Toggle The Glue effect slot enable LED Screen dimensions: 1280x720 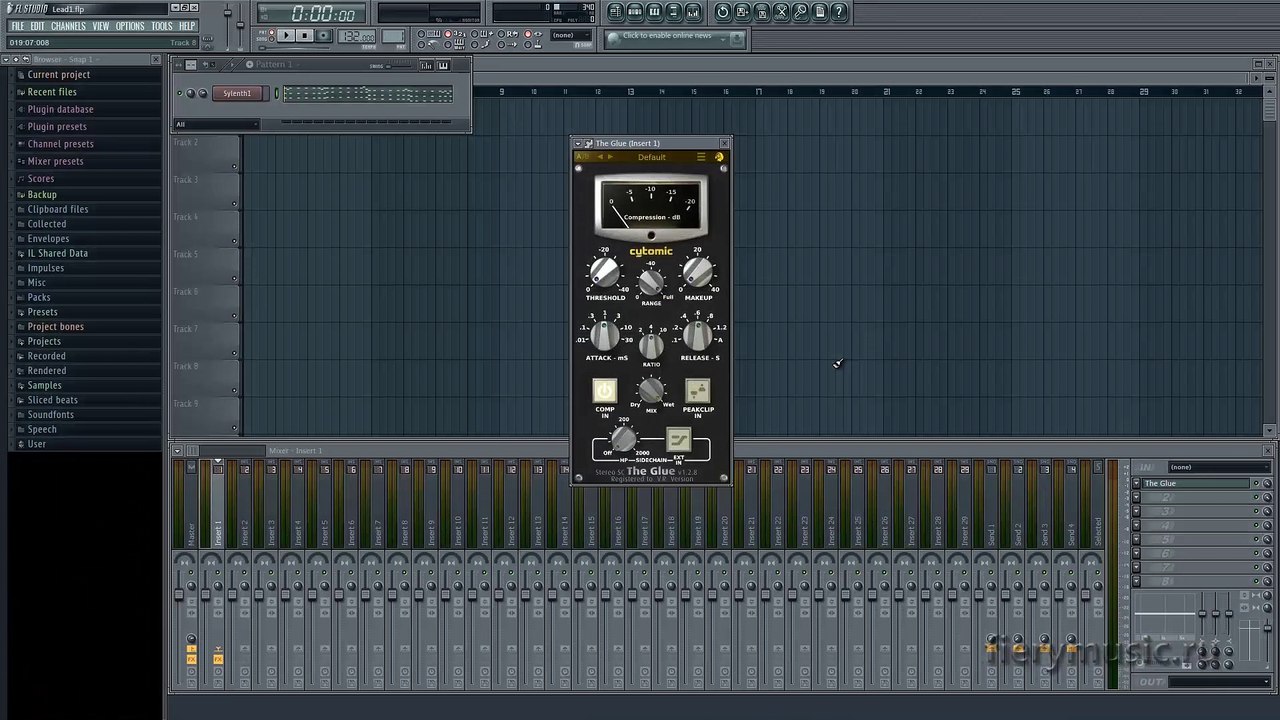tap(1255, 483)
